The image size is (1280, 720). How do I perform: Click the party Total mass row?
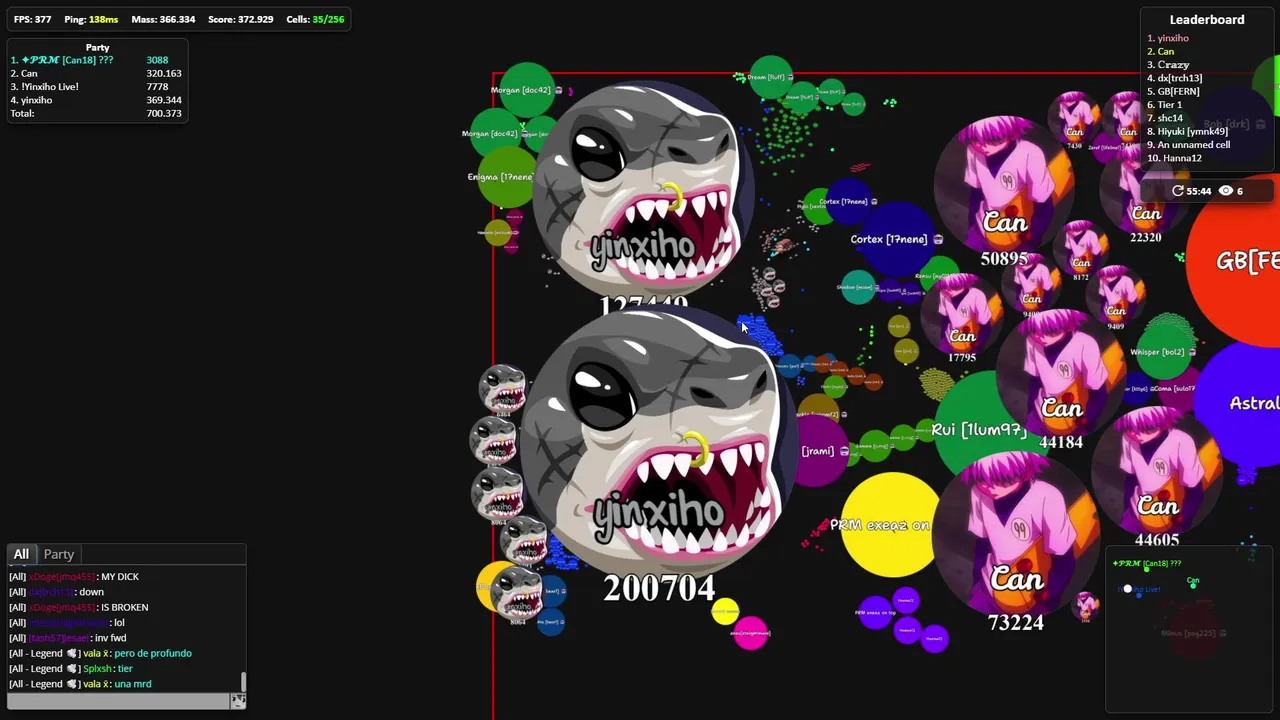point(97,113)
